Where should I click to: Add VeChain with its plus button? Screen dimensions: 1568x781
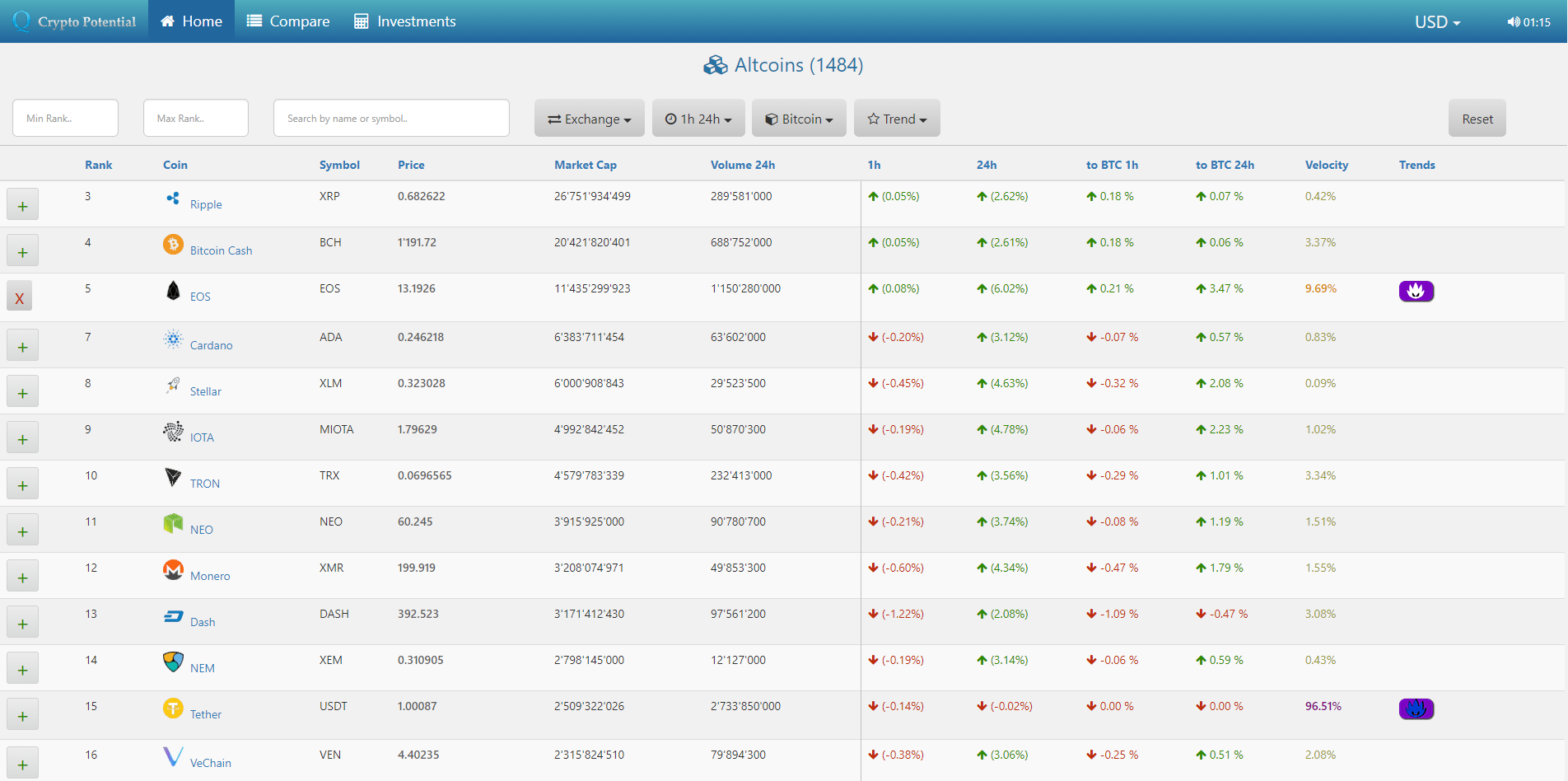pyautogui.click(x=22, y=764)
